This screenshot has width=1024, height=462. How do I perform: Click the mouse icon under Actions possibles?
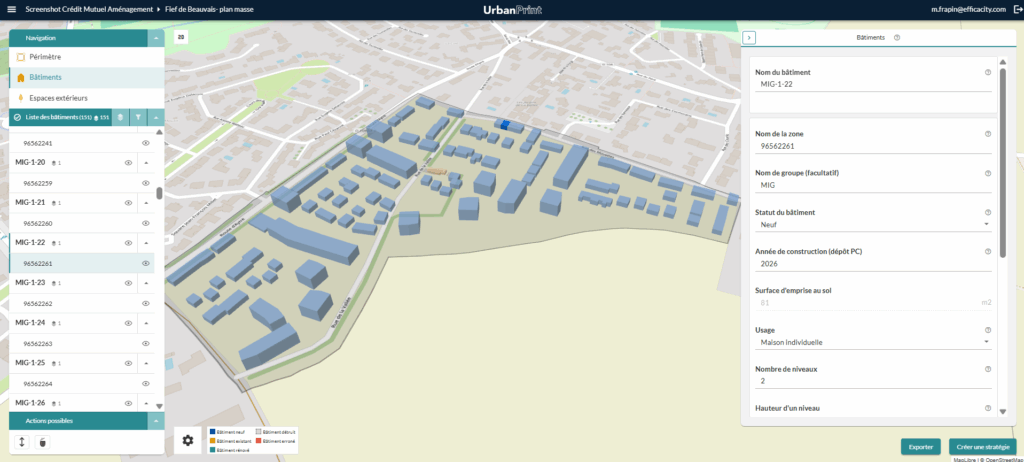coord(42,441)
